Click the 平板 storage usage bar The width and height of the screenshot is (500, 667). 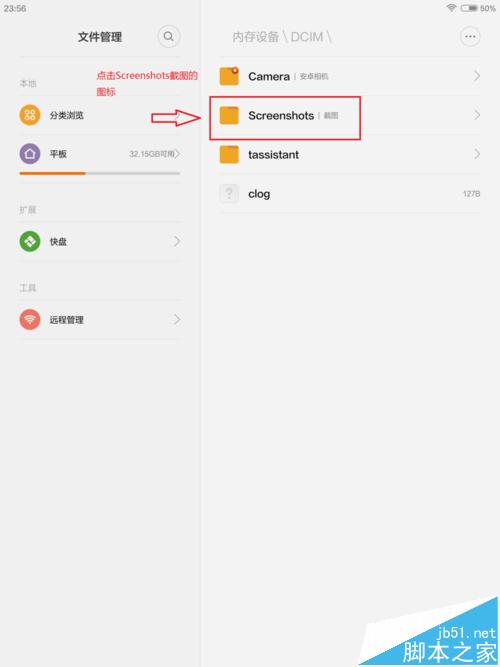coord(100,174)
